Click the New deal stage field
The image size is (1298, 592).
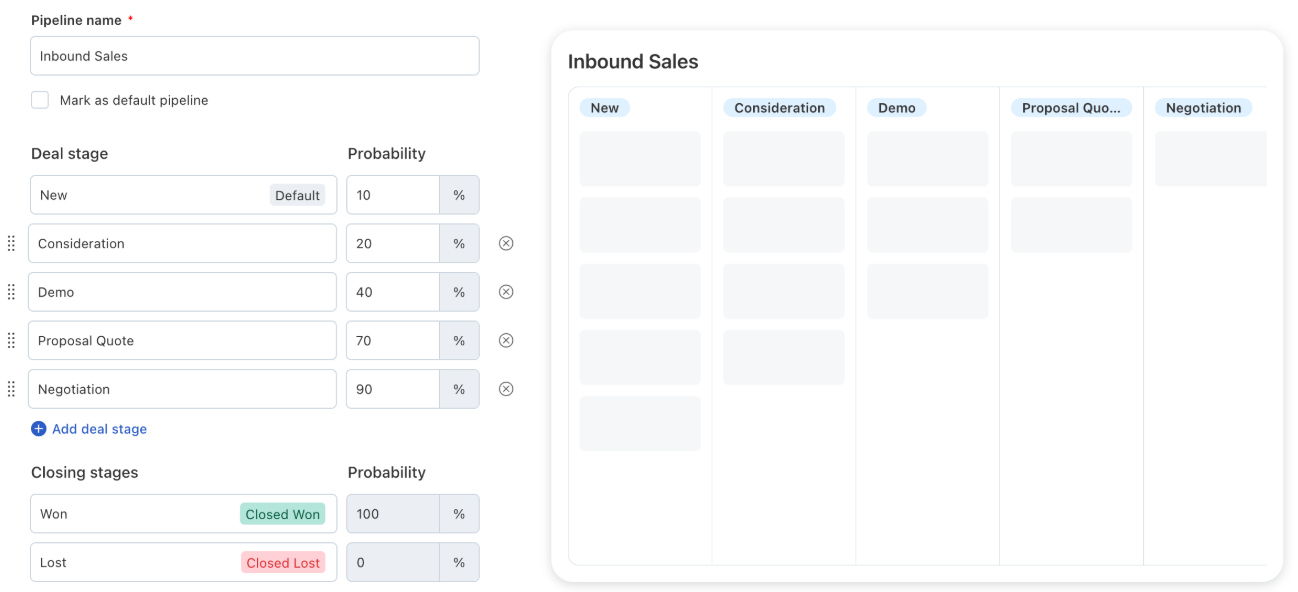(183, 195)
